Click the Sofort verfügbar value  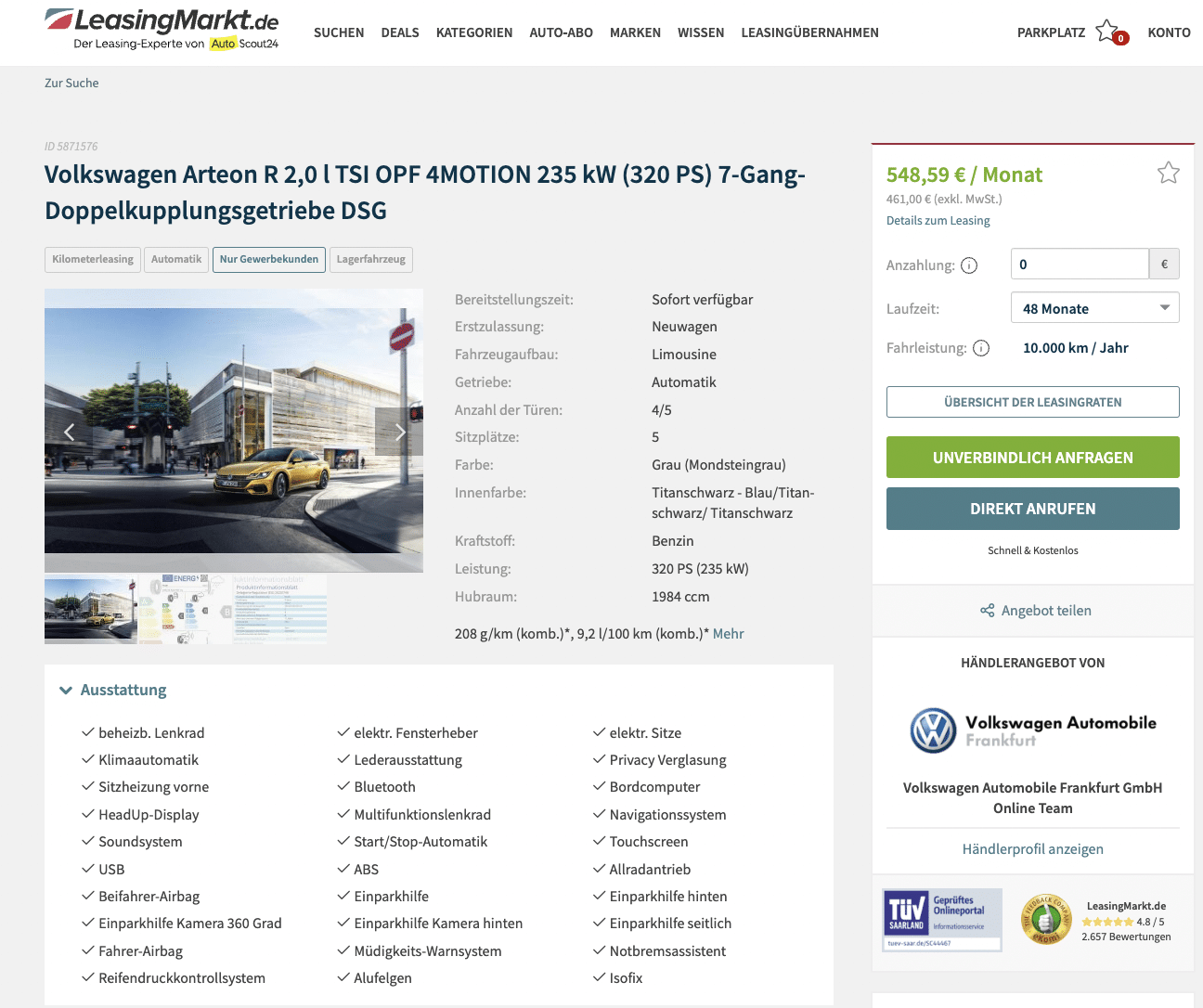[703, 300]
